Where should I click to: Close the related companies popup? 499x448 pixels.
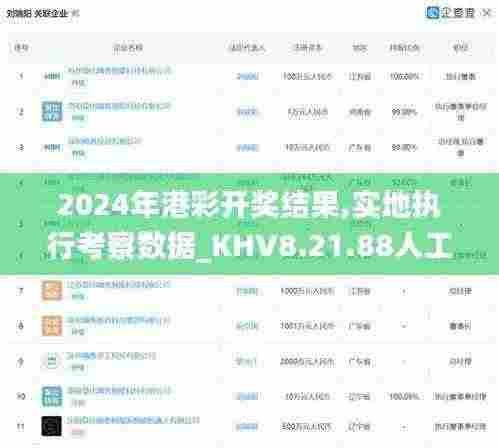(487, 13)
